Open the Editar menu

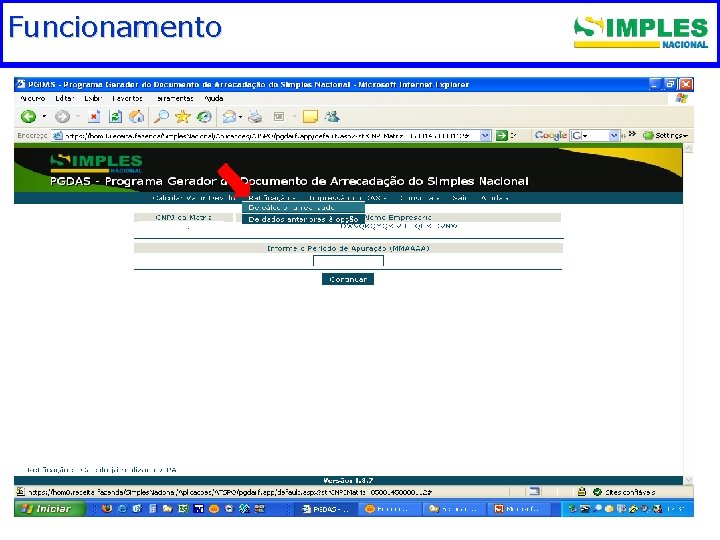point(65,98)
